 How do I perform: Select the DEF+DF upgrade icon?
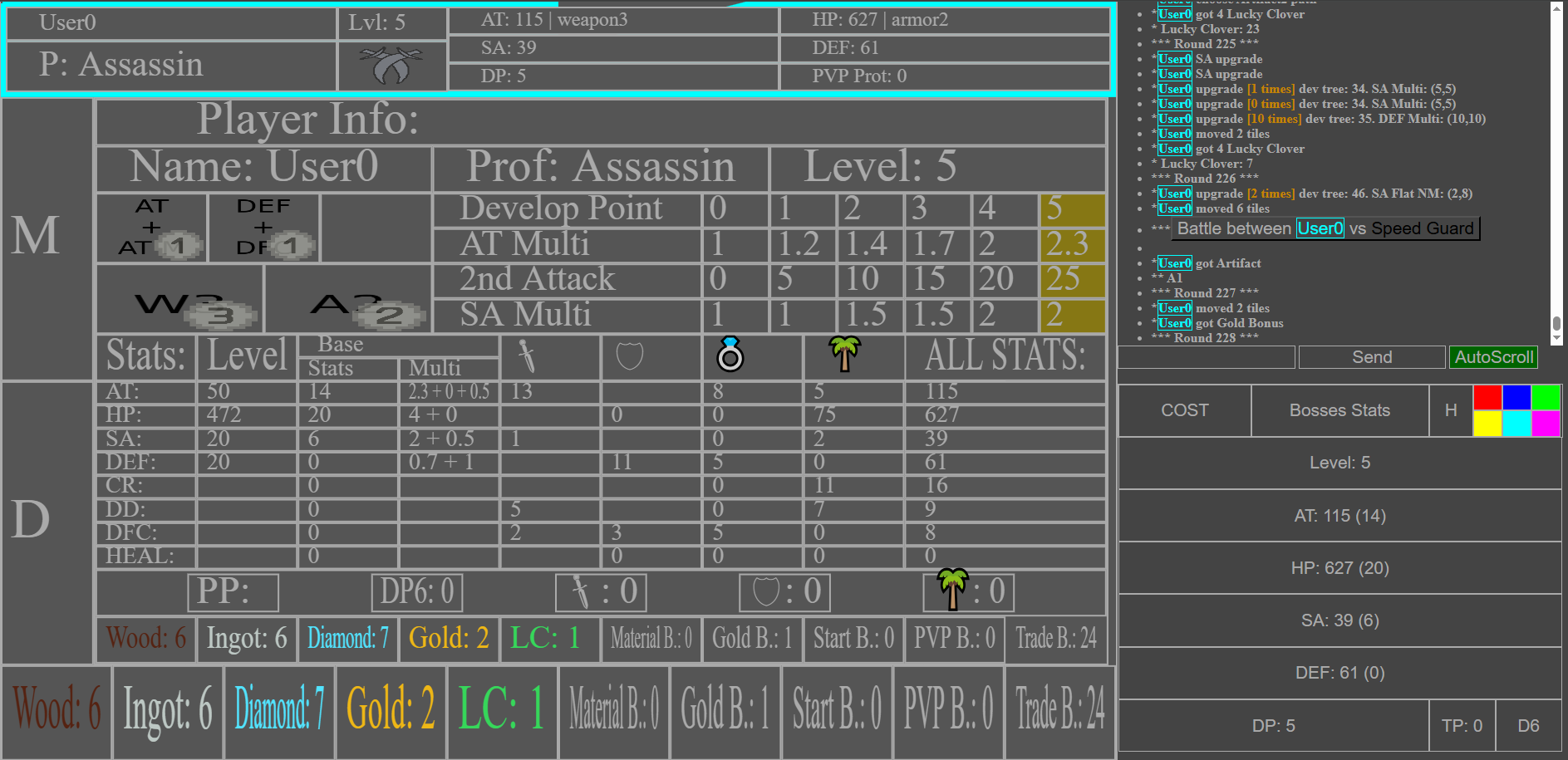264,226
